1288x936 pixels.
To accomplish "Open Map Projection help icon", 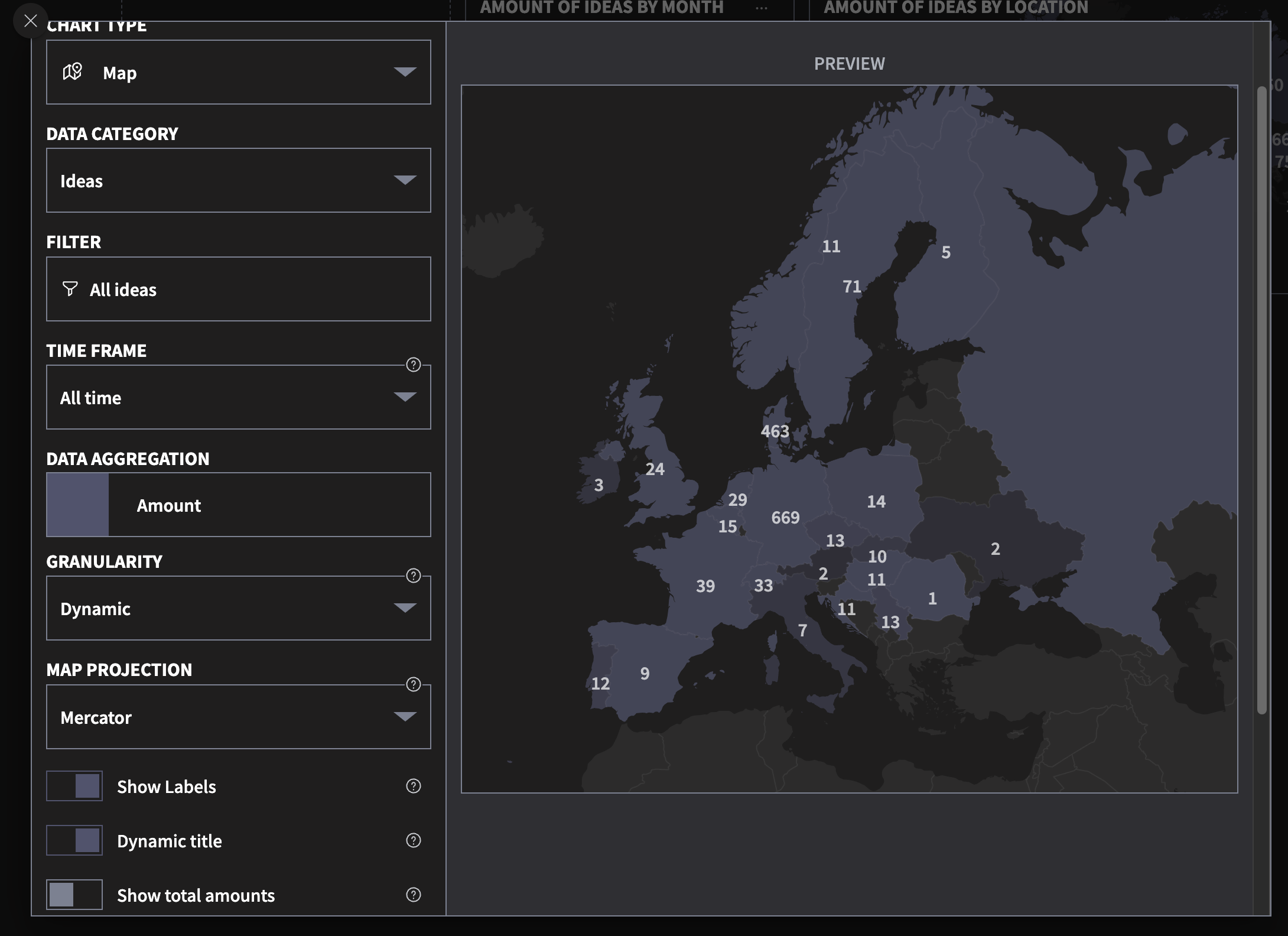I will [x=414, y=684].
